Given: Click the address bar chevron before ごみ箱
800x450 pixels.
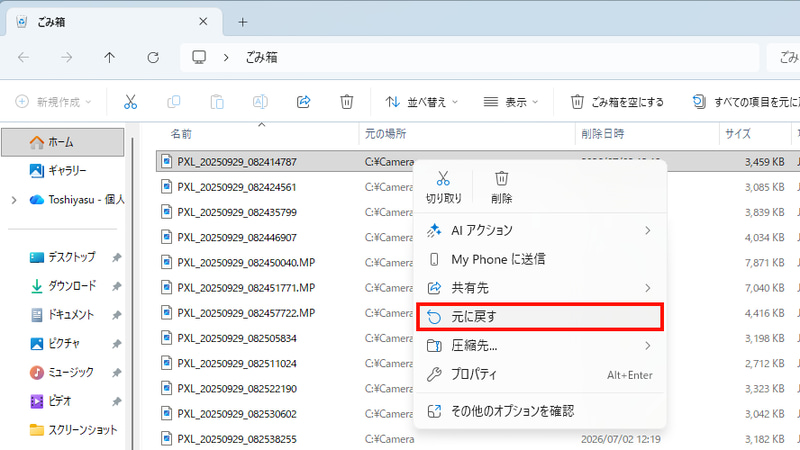Looking at the screenshot, I should pyautogui.click(x=226, y=58).
